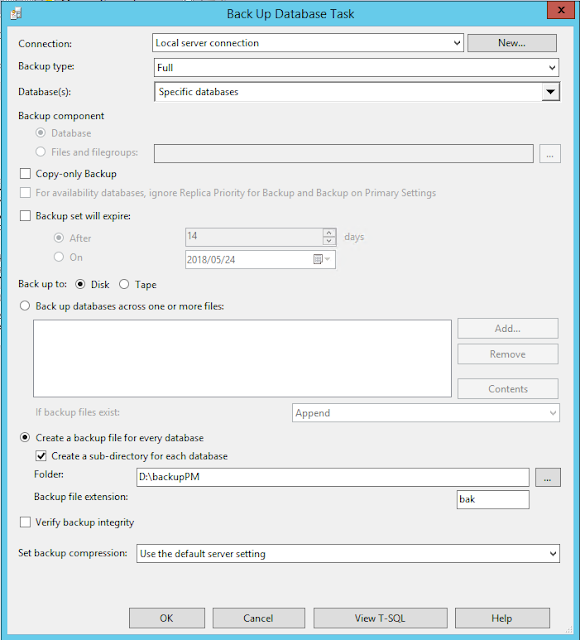
Task: Select Tape as backup destination
Action: [x=124, y=284]
